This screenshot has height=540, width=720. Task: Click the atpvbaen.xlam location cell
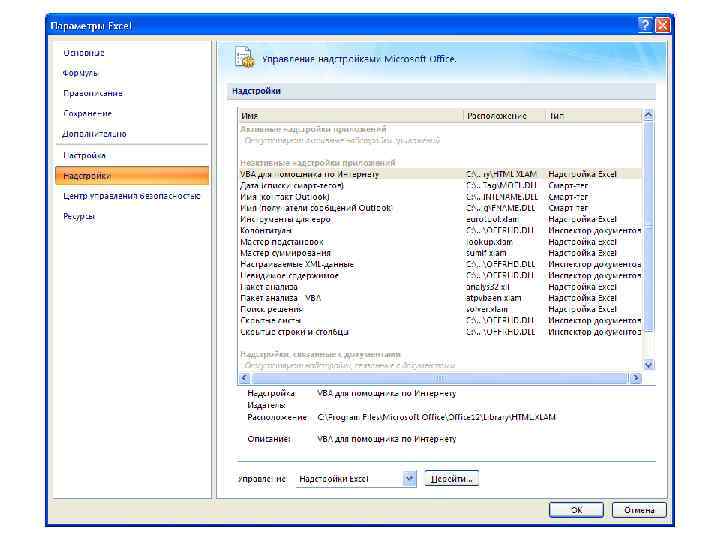(494, 298)
